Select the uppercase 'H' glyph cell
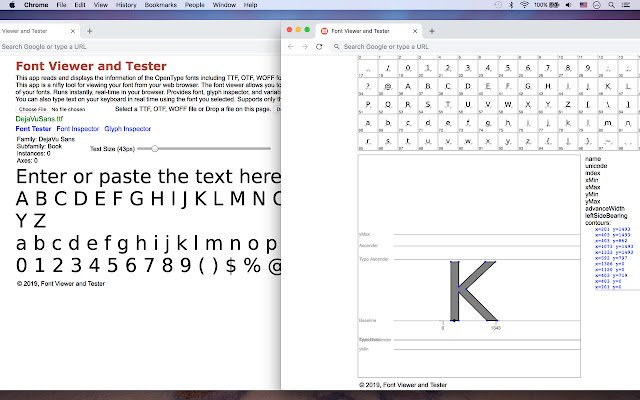Viewport: 640px width, 400px height. click(548, 87)
